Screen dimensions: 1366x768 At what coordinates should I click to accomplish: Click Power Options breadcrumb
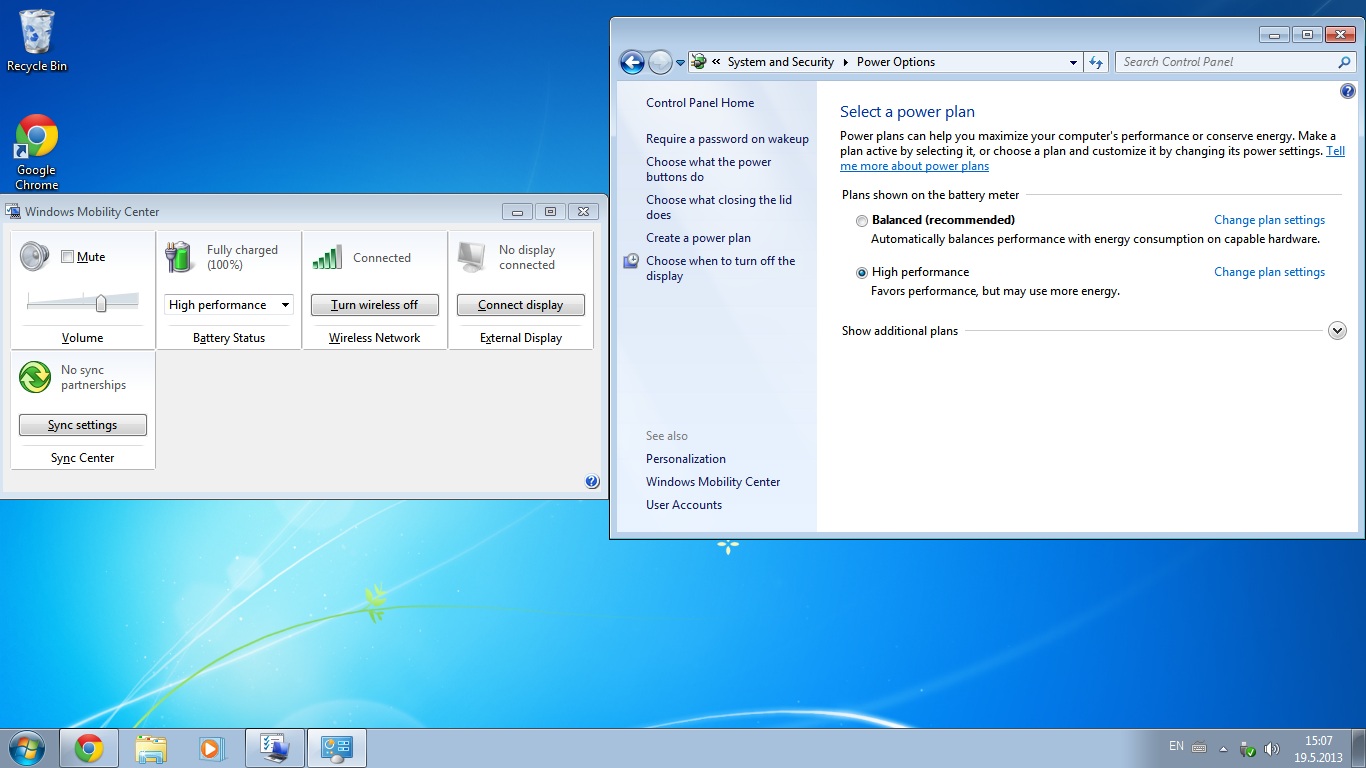[x=896, y=62]
